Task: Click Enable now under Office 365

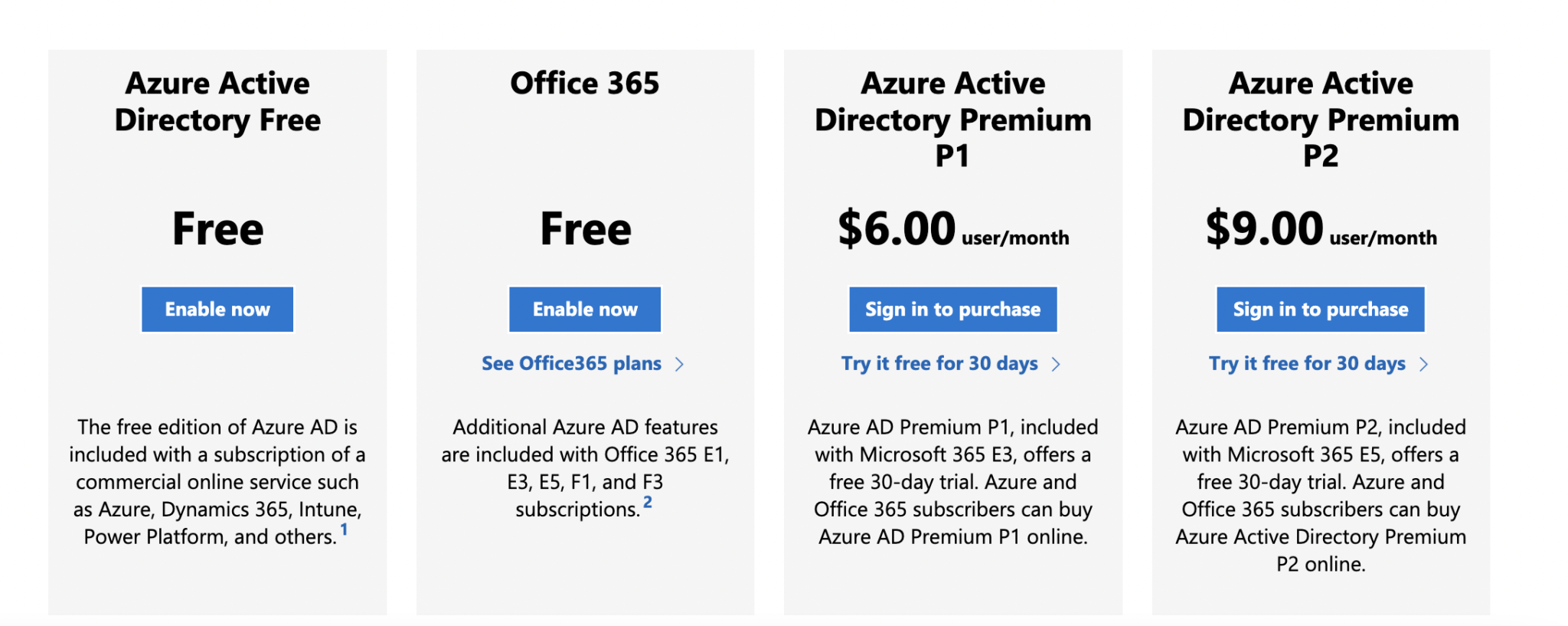Action: (x=584, y=309)
